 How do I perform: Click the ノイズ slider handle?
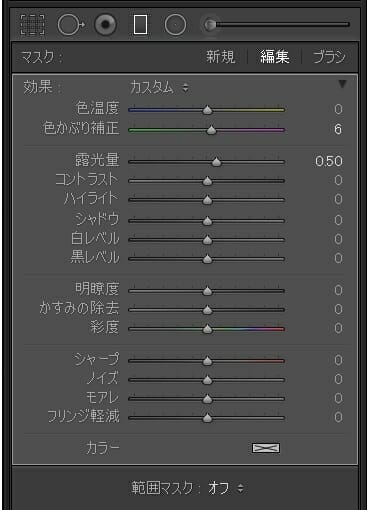pos(207,380)
